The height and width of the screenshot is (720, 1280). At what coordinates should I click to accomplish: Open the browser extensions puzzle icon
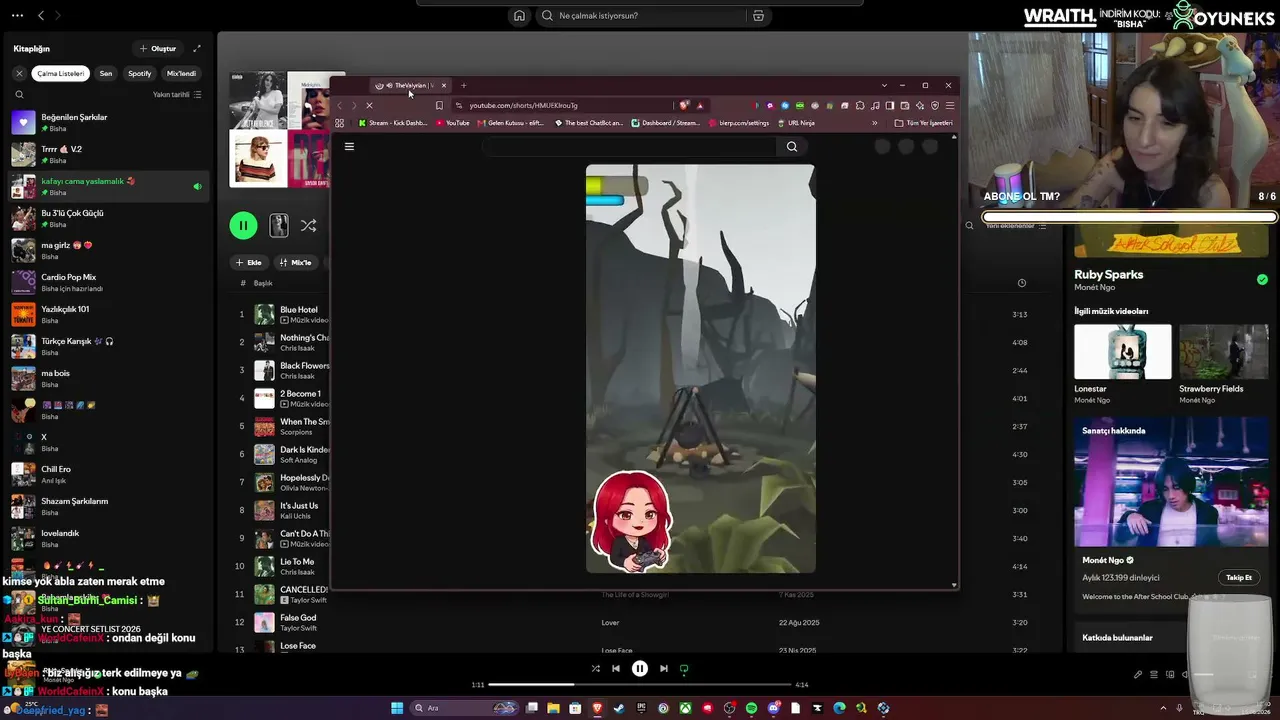pos(860,105)
